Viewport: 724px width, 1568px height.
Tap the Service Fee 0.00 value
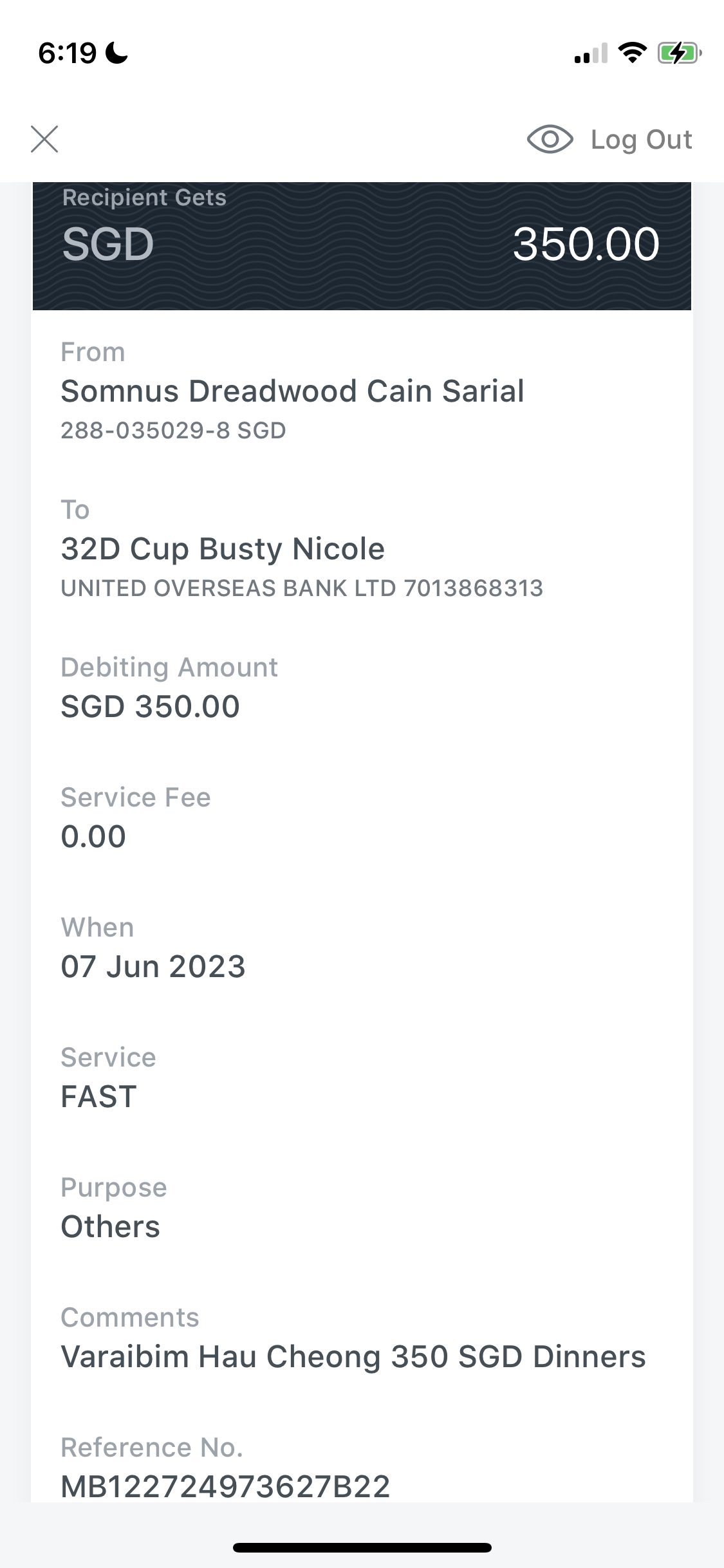pos(93,837)
